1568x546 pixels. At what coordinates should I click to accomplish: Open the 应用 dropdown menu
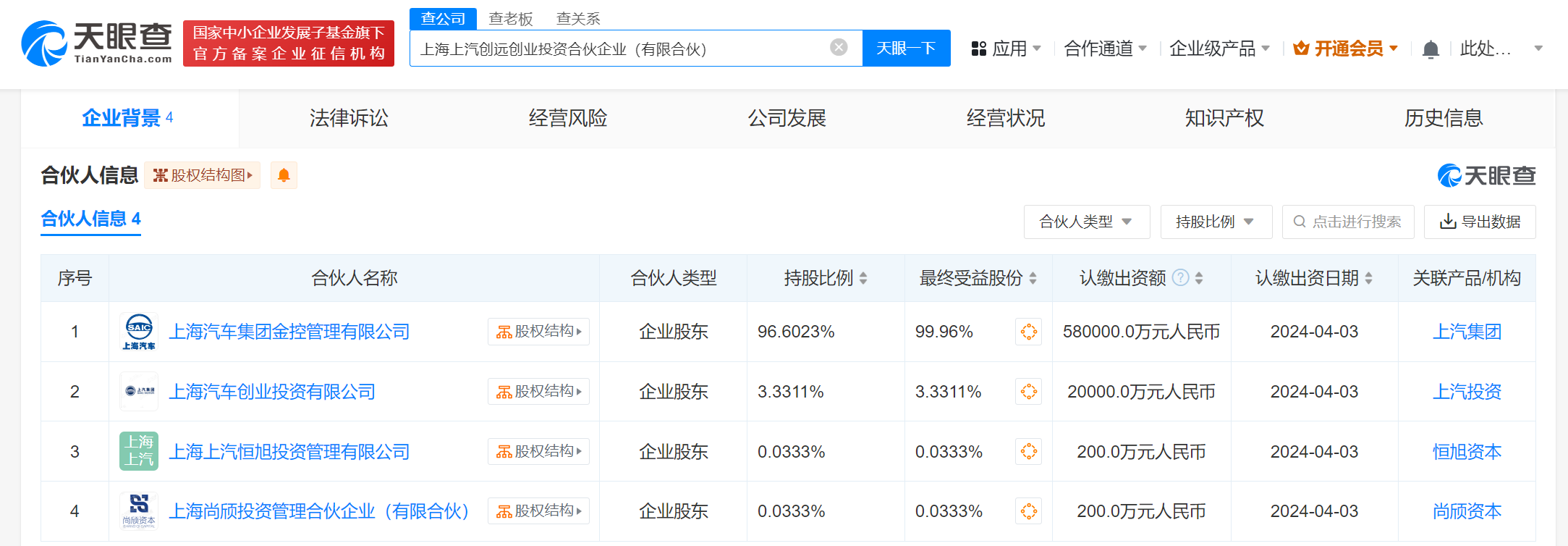tap(1006, 49)
